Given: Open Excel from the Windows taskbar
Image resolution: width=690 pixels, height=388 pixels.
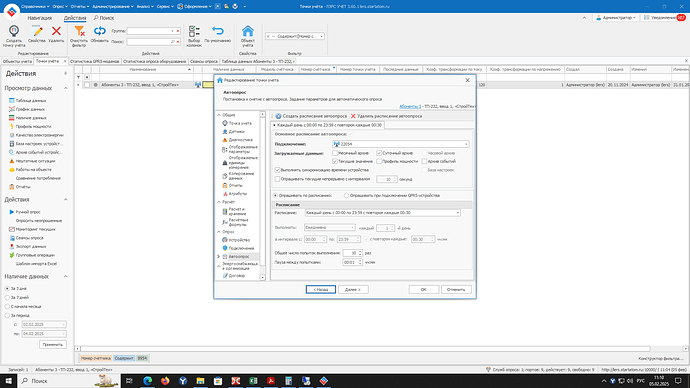Looking at the screenshot, I should click(253, 381).
